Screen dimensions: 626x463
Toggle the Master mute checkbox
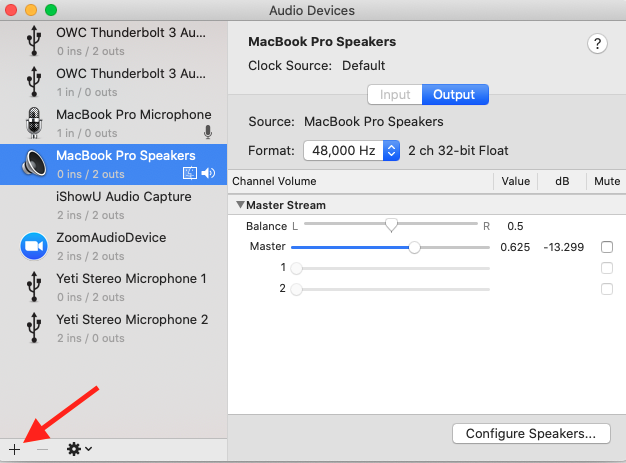click(606, 247)
